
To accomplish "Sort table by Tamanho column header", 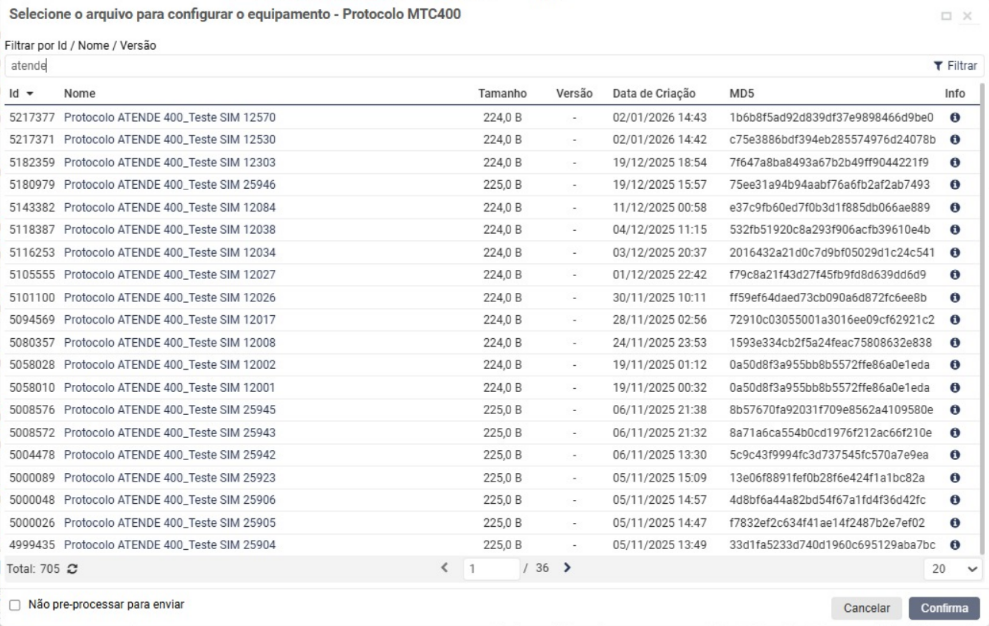I will tap(503, 93).
